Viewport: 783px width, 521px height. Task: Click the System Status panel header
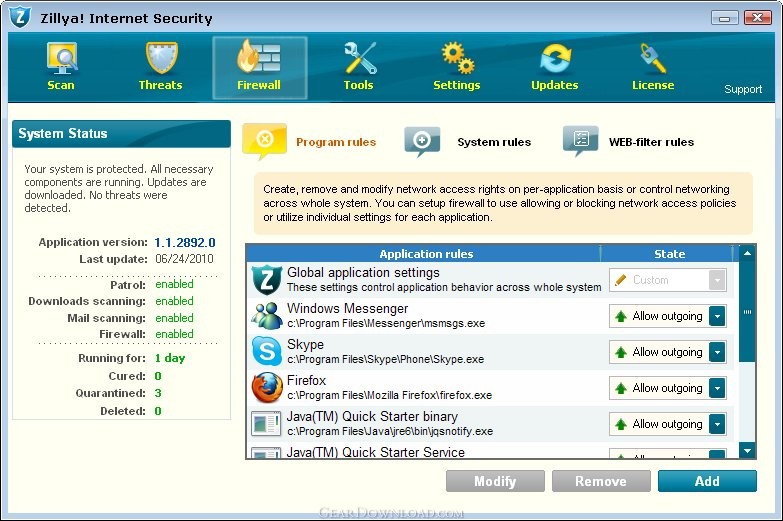click(121, 133)
